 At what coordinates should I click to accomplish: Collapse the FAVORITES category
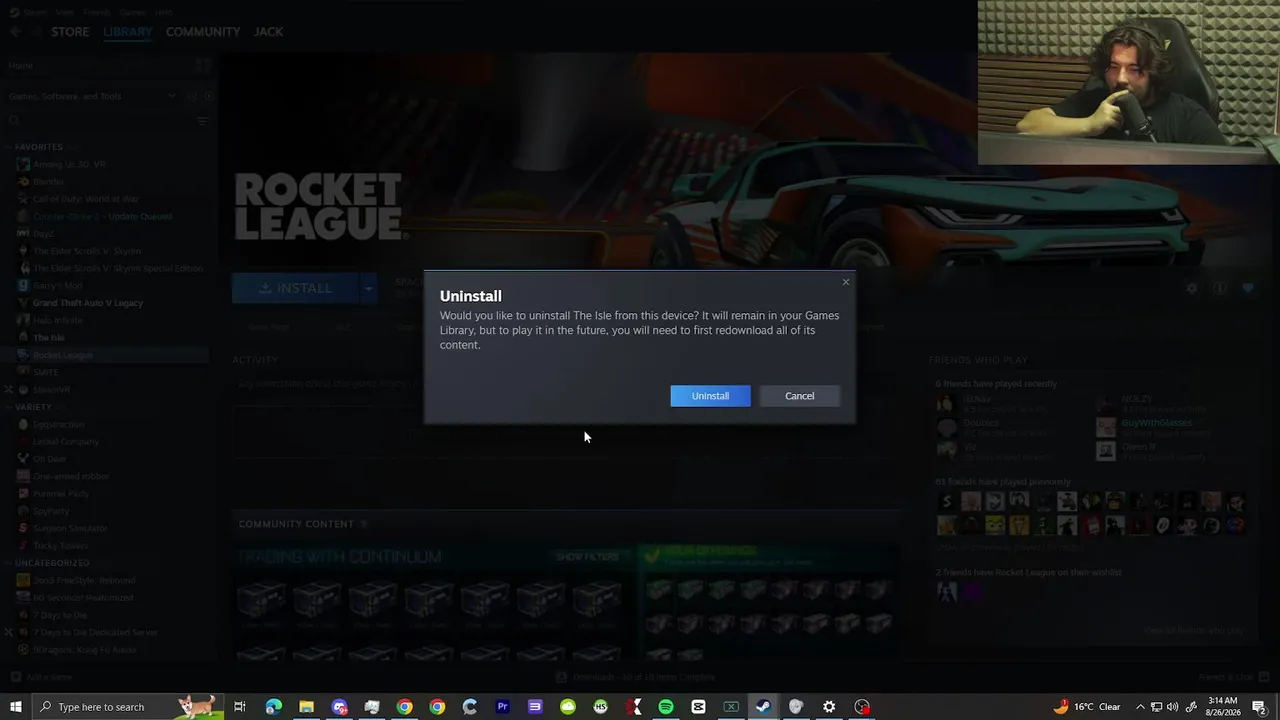[x=38, y=147]
